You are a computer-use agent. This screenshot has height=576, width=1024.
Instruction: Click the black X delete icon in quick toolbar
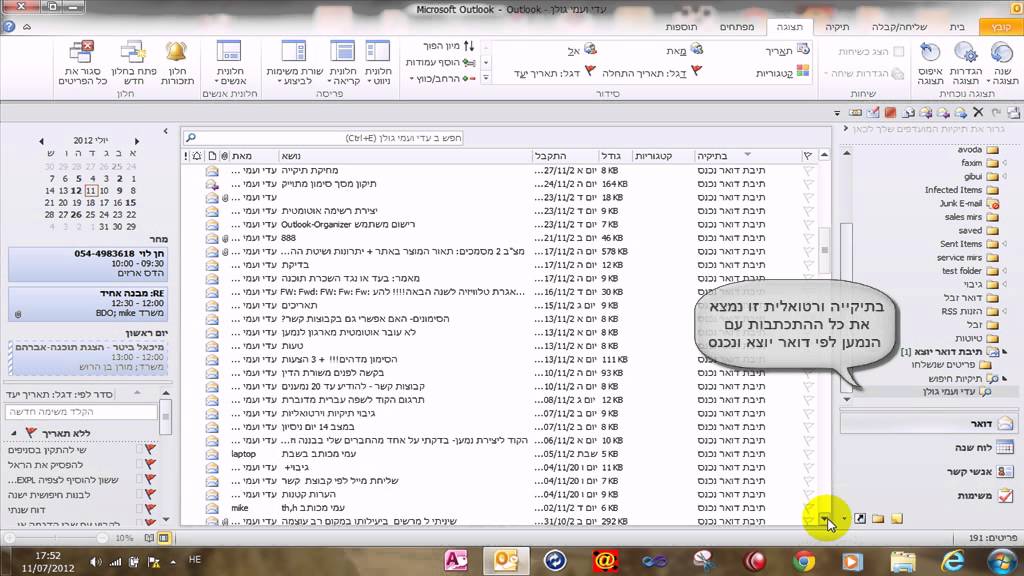coord(978,112)
